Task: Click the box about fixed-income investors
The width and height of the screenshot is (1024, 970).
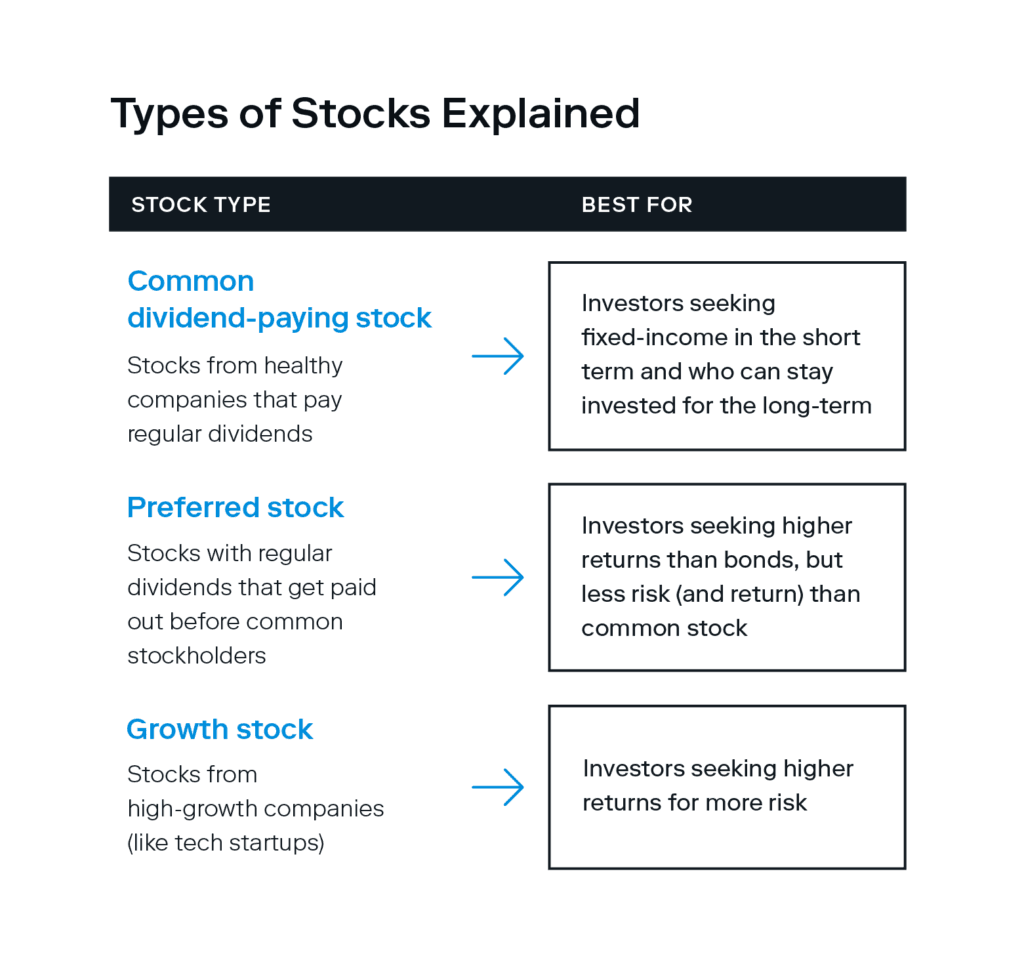Action: pos(726,356)
